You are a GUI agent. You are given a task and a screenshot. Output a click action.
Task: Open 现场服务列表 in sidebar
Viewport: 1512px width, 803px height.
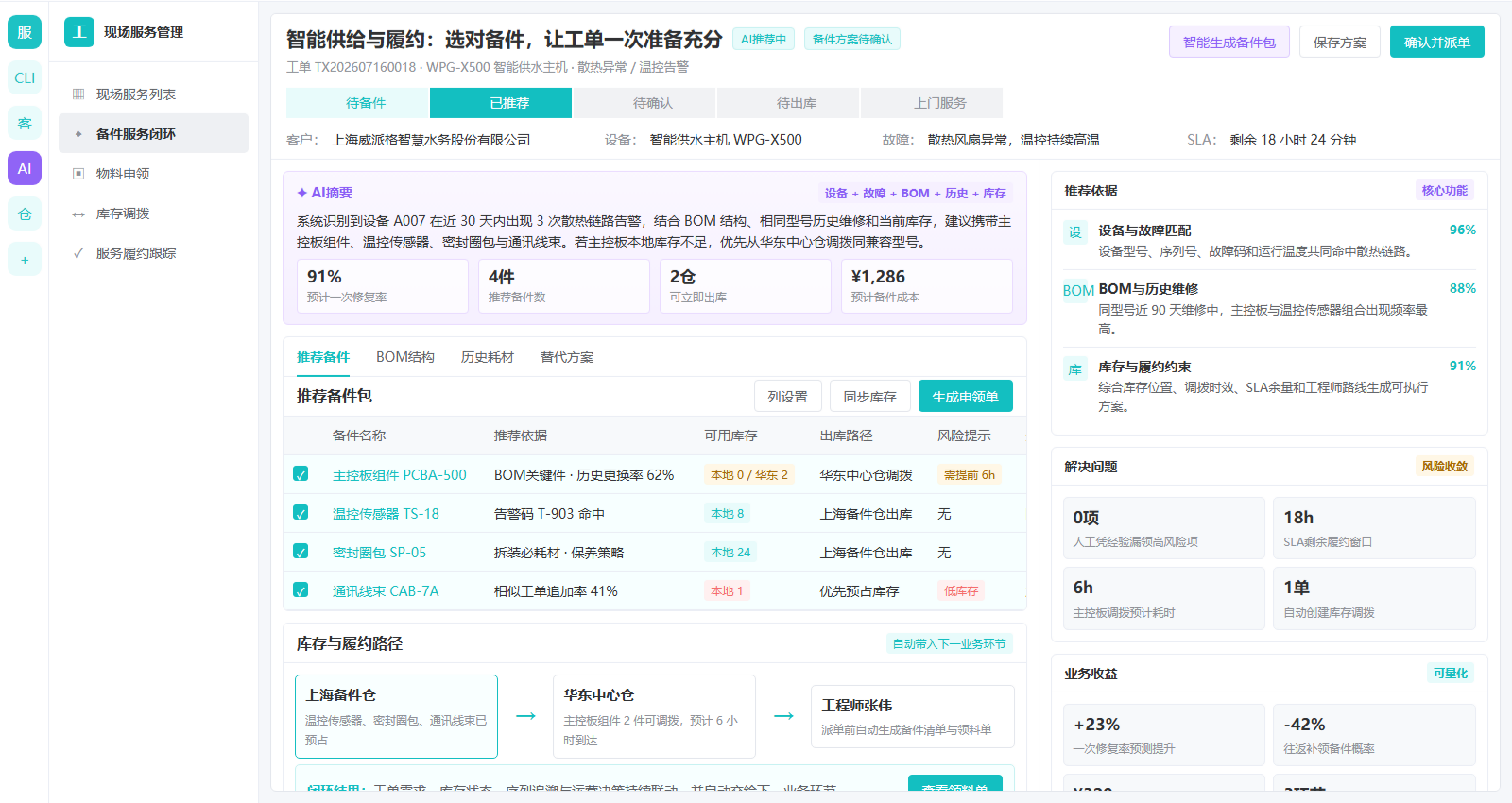pyautogui.click(x=153, y=94)
